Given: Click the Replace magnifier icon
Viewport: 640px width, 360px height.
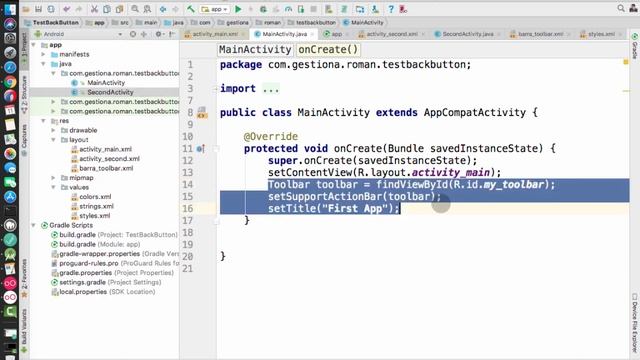Looking at the screenshot, I should coord(147,9).
